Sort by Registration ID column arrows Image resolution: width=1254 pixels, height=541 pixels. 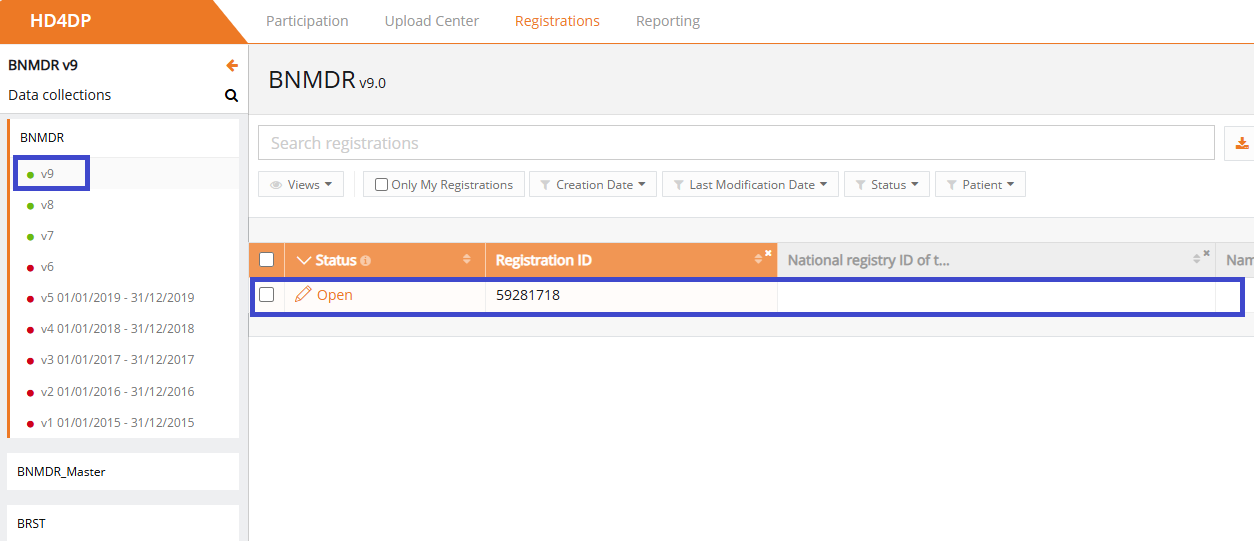tap(758, 262)
